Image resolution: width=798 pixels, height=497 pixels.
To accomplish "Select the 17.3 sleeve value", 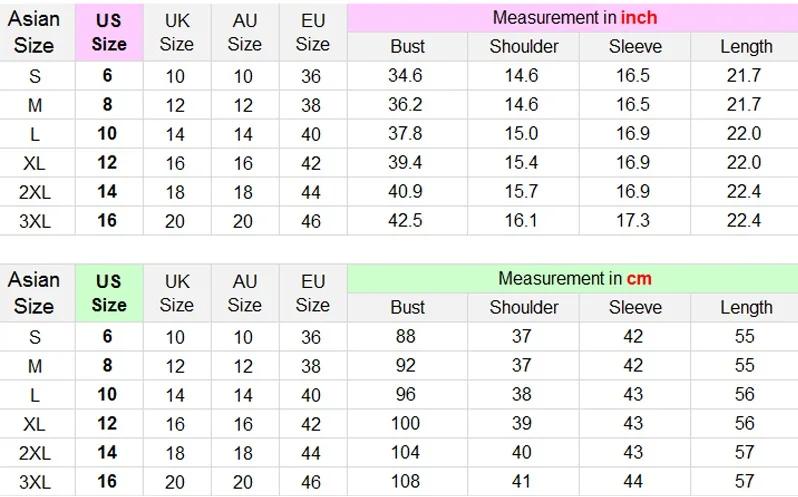I will tap(633, 221).
